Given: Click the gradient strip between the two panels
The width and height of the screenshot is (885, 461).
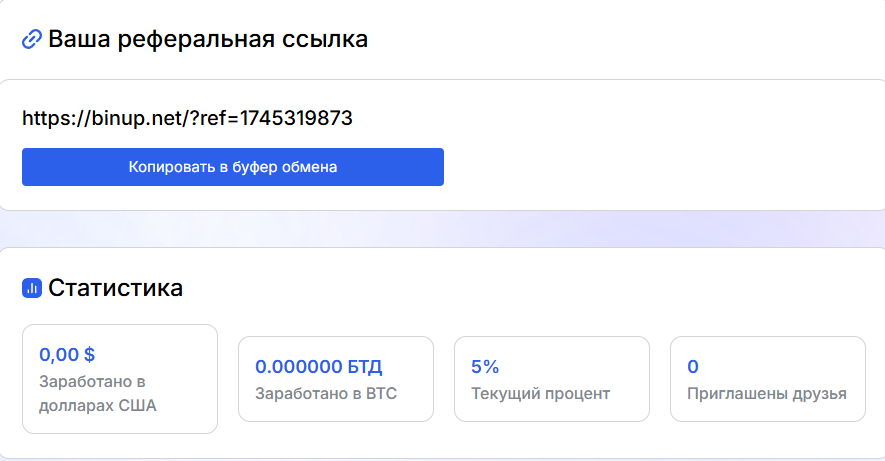Looking at the screenshot, I should (x=442, y=229).
